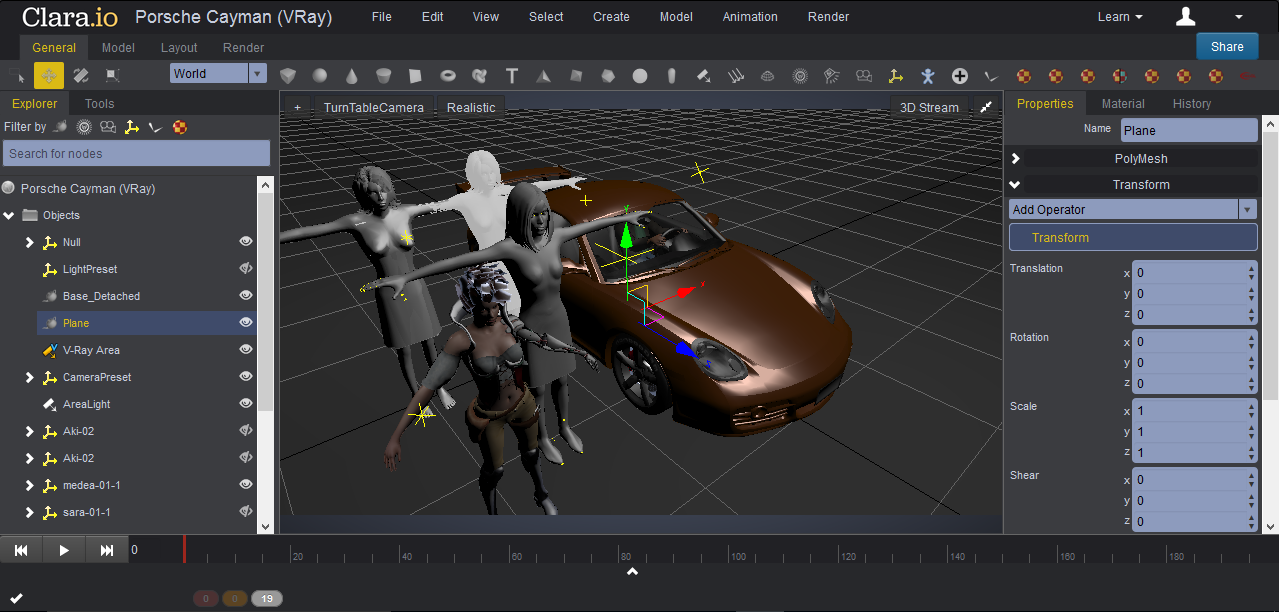
Task: Create a text object with T icon
Action: pyautogui.click(x=512, y=75)
